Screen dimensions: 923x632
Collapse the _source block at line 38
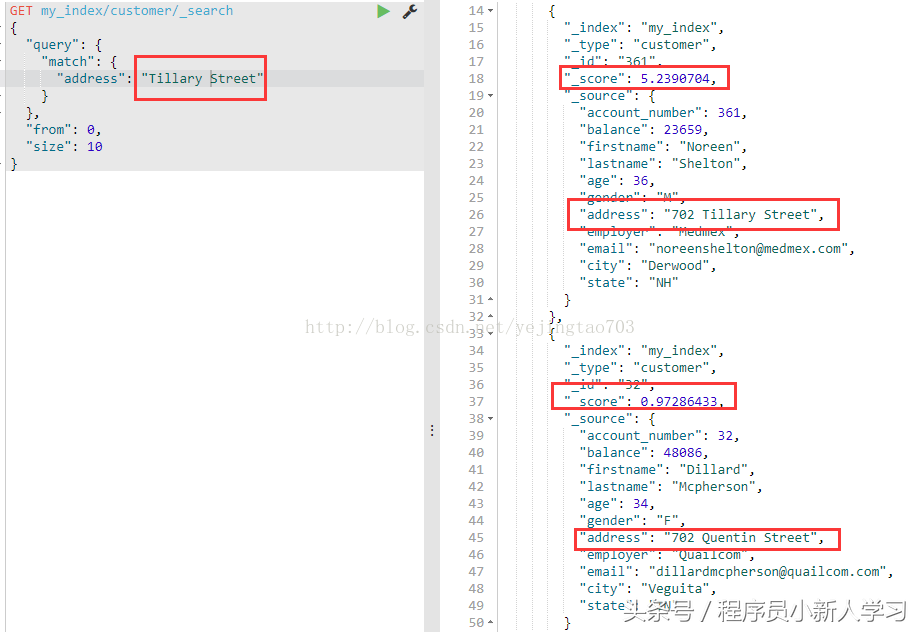tap(491, 418)
